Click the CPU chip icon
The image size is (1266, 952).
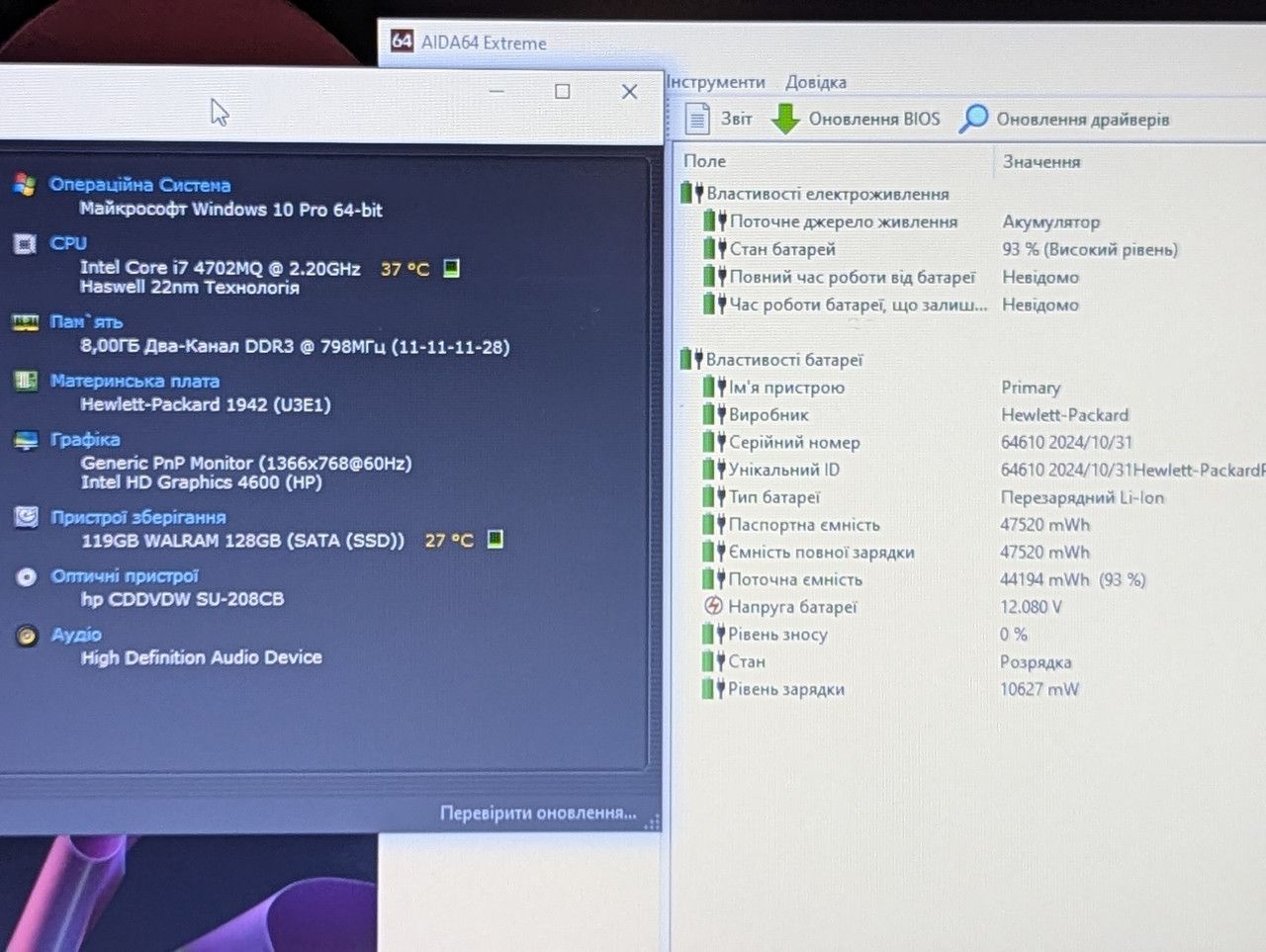click(25, 243)
